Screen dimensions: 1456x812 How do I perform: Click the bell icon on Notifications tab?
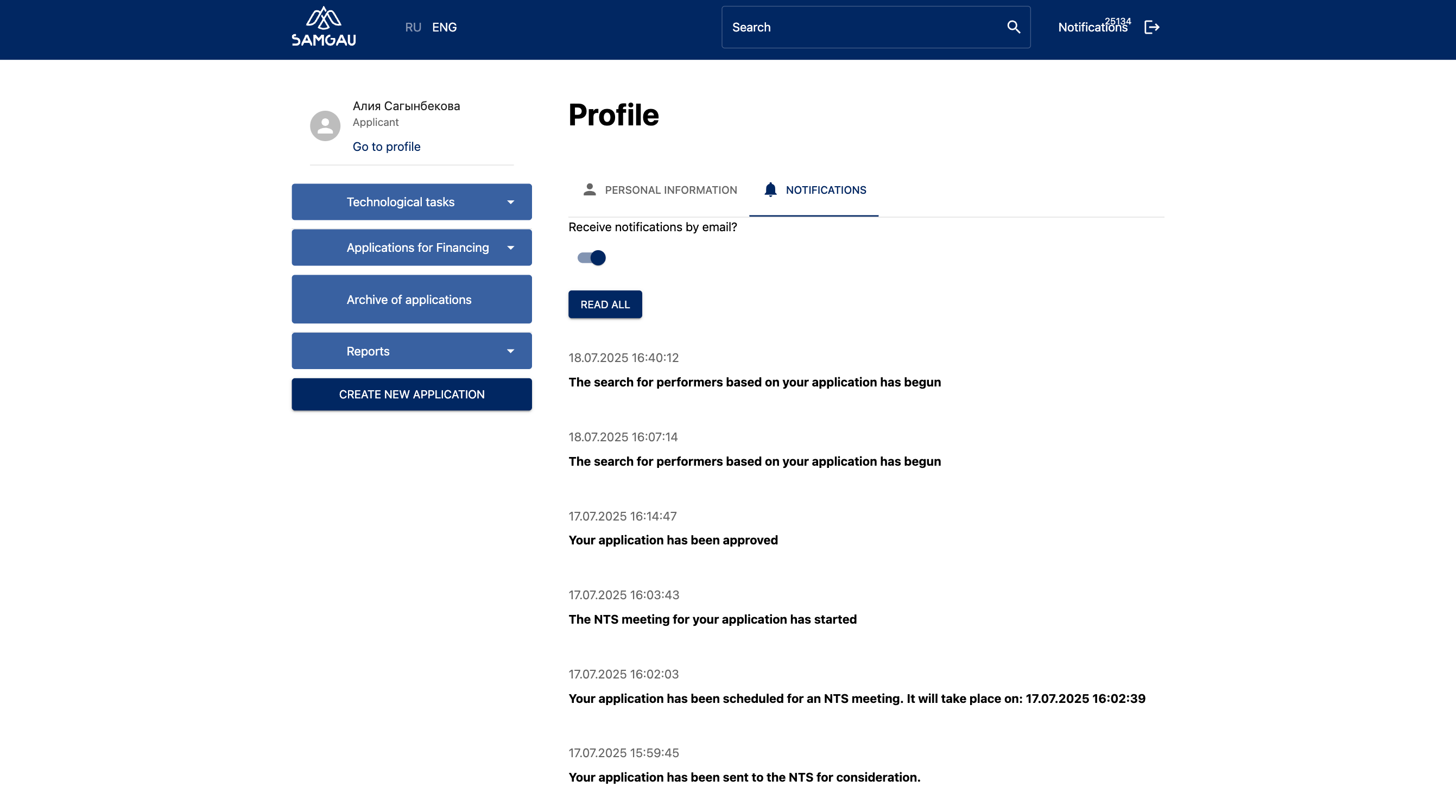pos(770,189)
